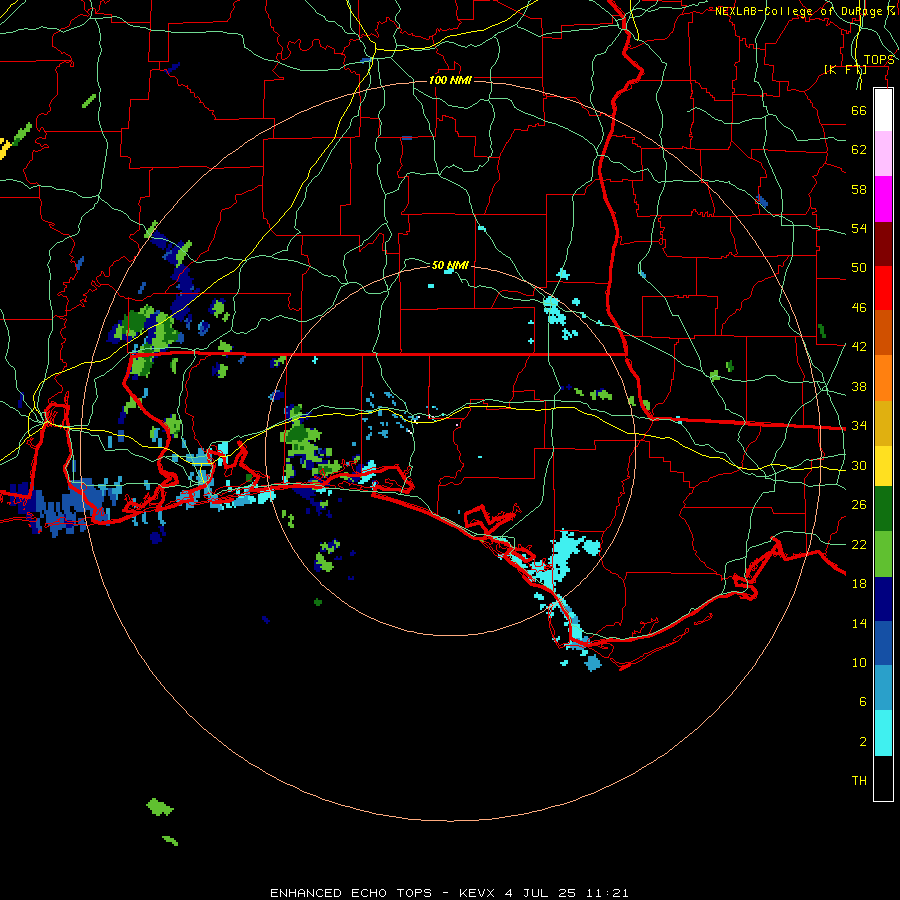Click the legend value '38'
The height and width of the screenshot is (900, 900).
click(859, 386)
